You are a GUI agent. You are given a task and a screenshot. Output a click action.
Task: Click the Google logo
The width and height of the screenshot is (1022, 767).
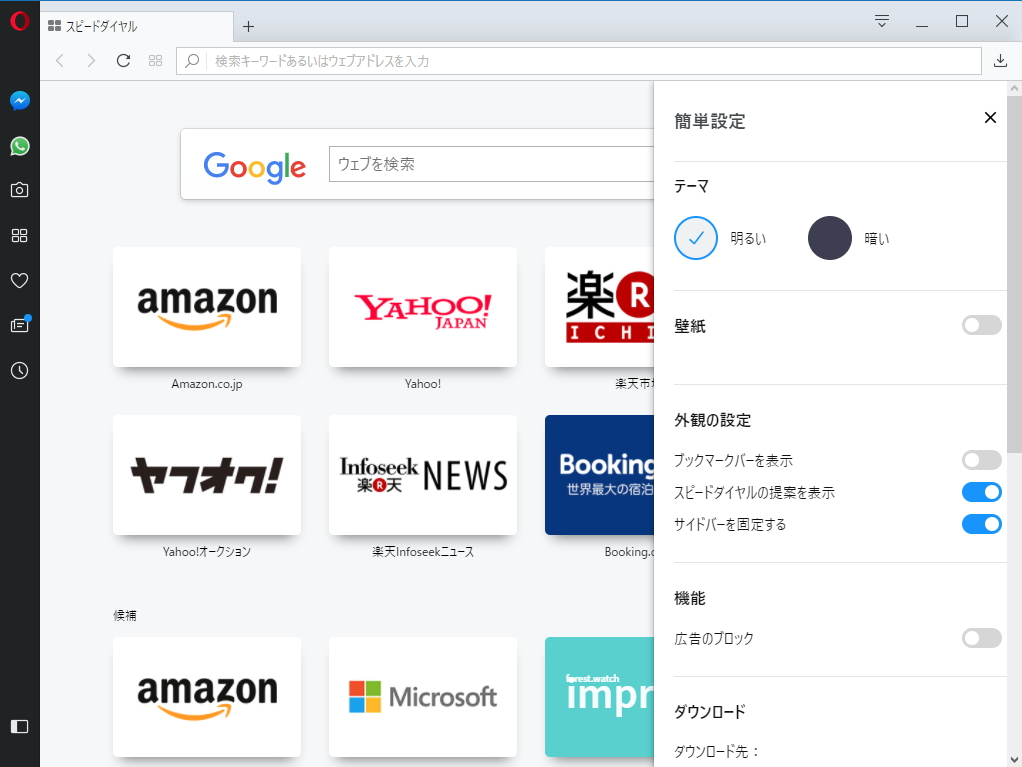pyautogui.click(x=254, y=167)
